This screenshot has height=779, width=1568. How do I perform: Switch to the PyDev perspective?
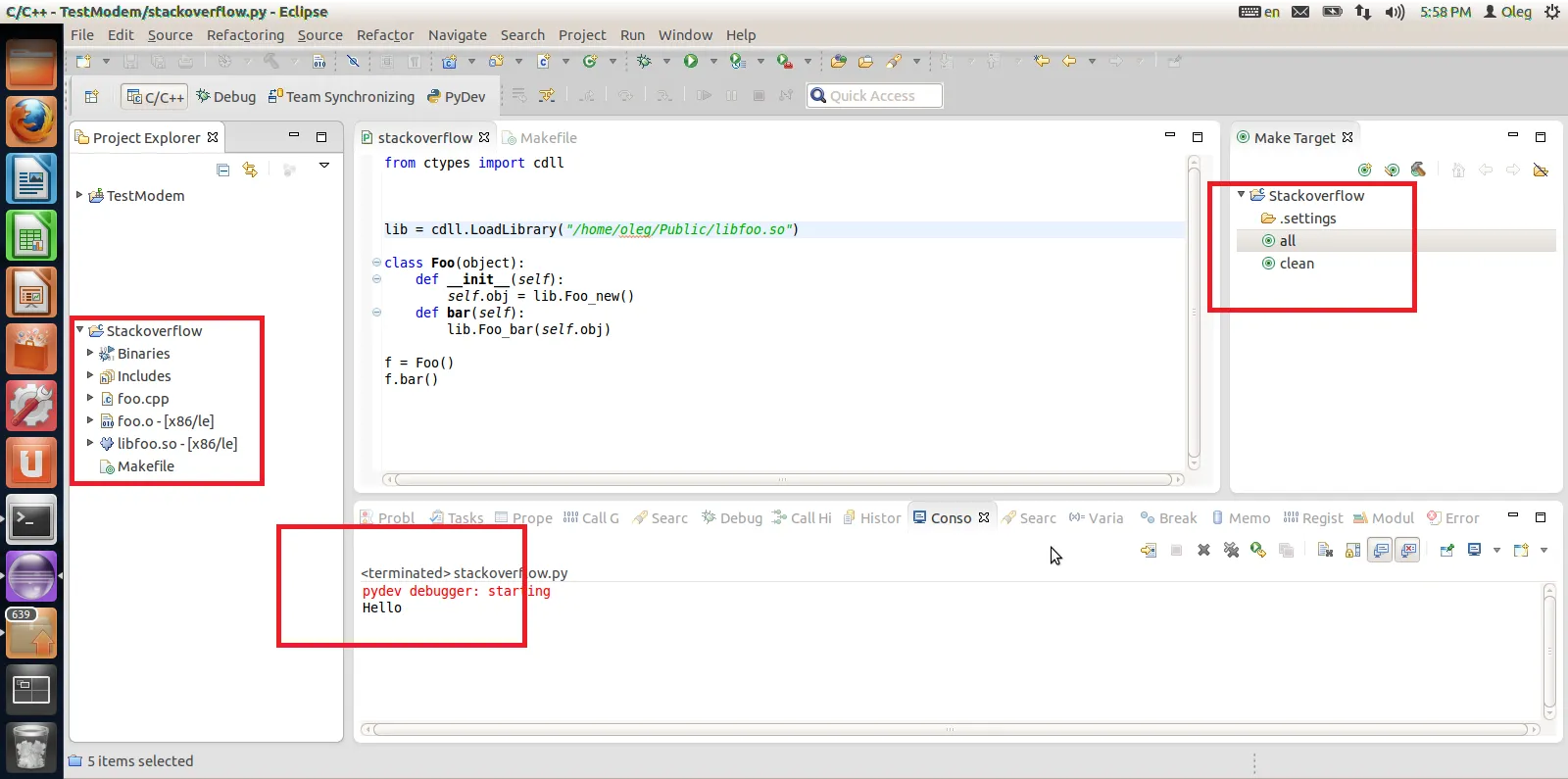(x=456, y=96)
